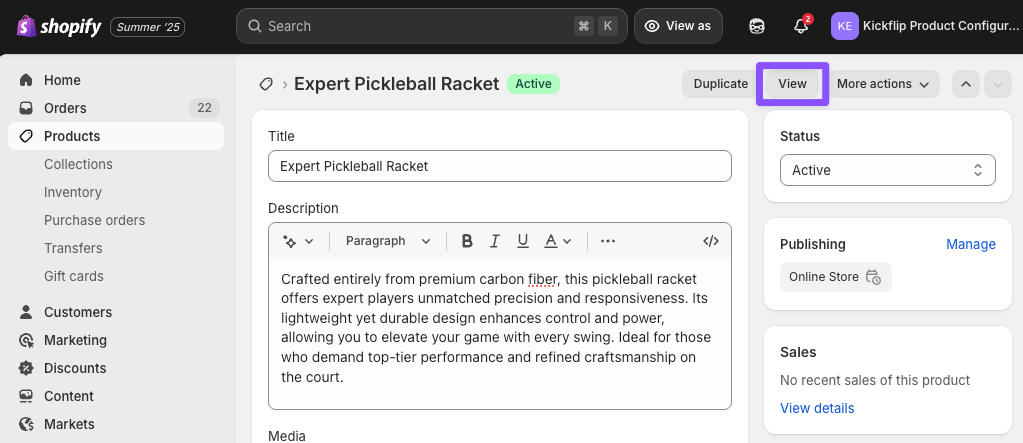This screenshot has height=443, width=1023.
Task: Click the Online Store schedule icon
Action: point(873,277)
